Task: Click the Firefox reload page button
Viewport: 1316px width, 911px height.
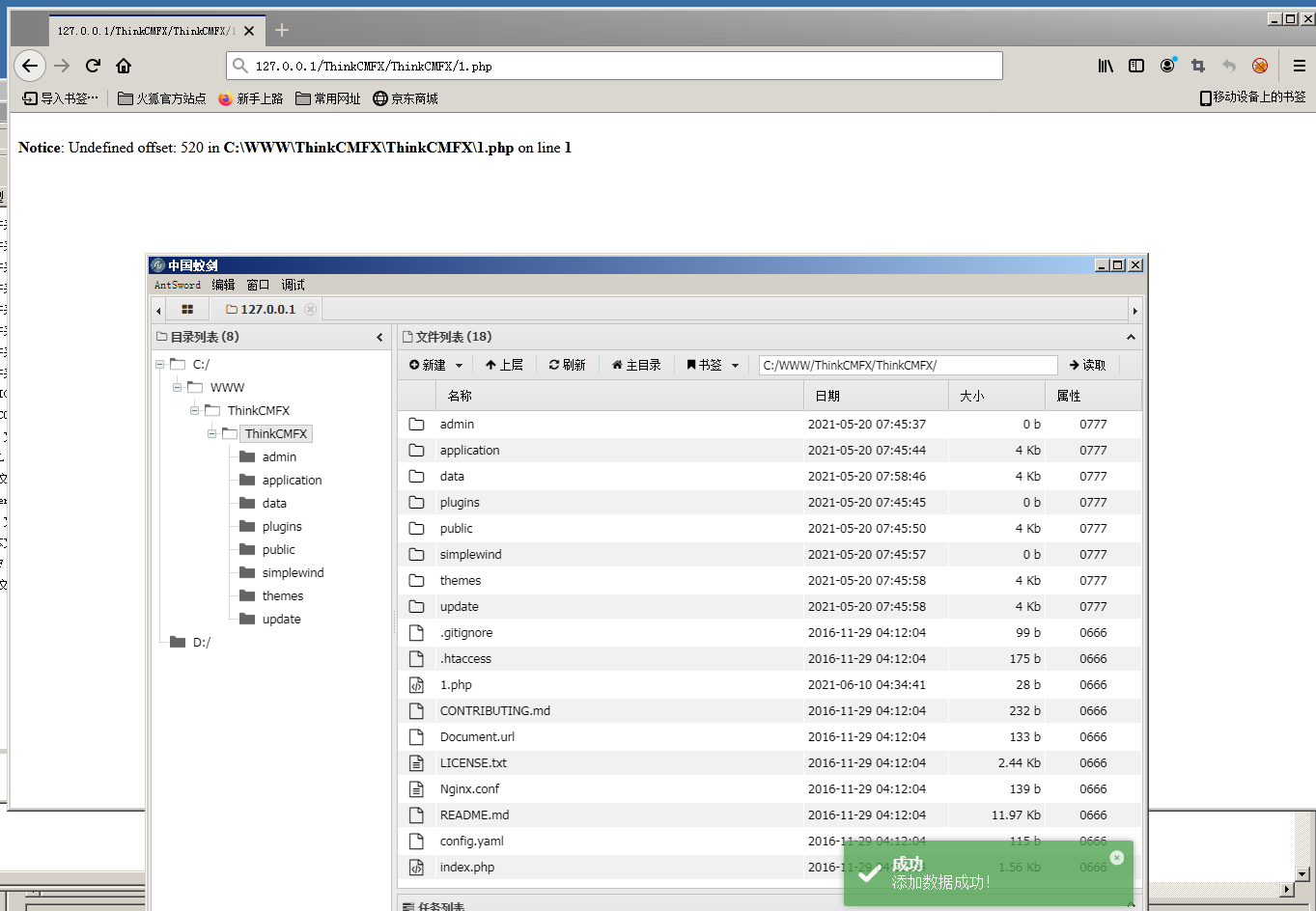Action: [93, 66]
